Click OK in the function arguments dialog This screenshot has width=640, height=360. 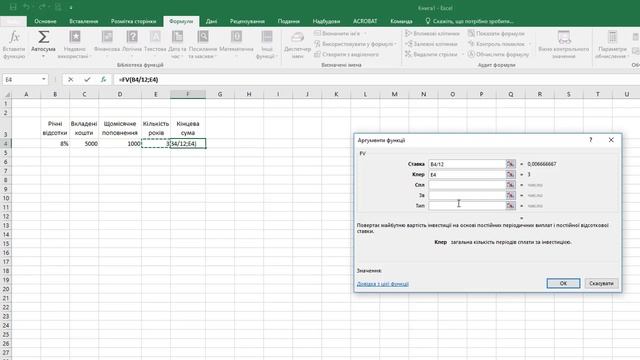pos(563,283)
